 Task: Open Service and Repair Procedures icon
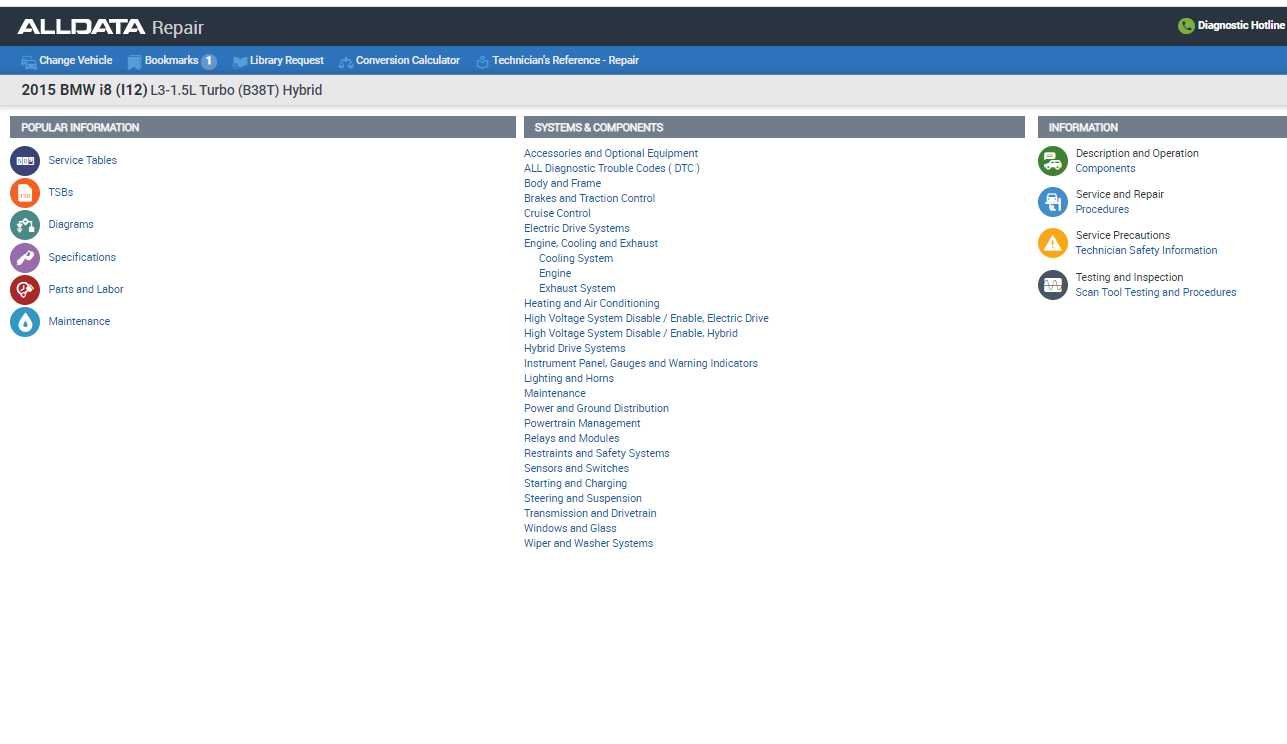[1051, 202]
